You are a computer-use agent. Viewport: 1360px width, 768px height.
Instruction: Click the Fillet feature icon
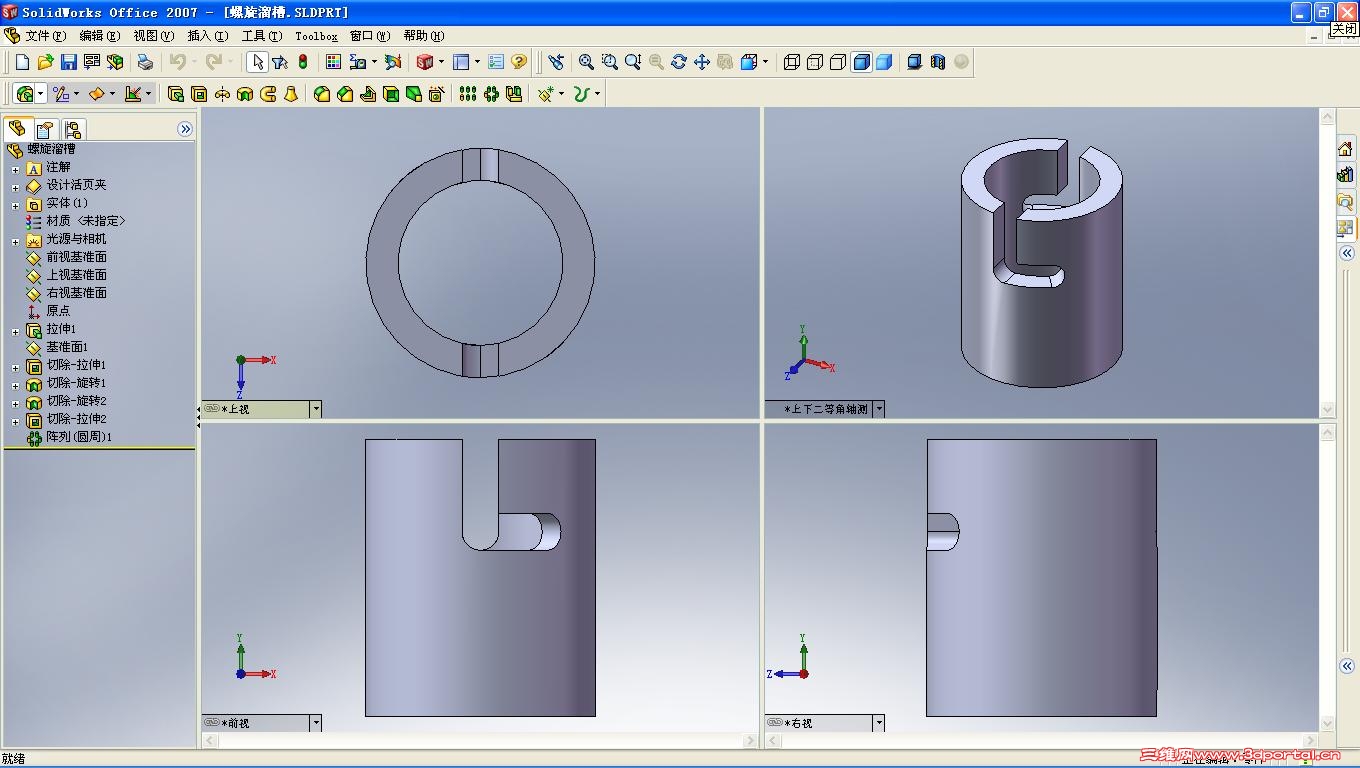coord(322,94)
